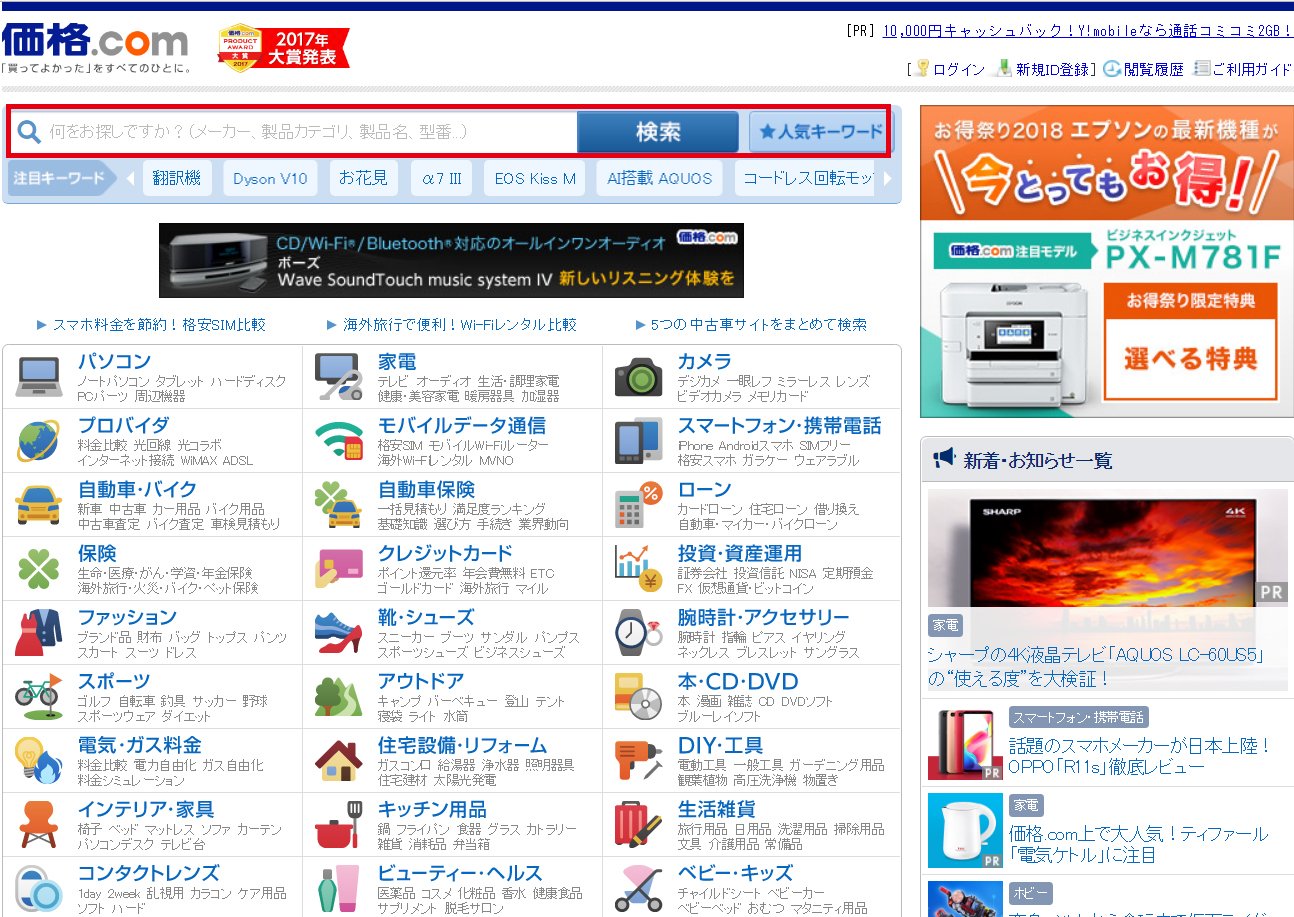This screenshot has width=1294, height=917.
Task: Select the AI搭載 AQUOS keyword tag
Action: tap(660, 178)
